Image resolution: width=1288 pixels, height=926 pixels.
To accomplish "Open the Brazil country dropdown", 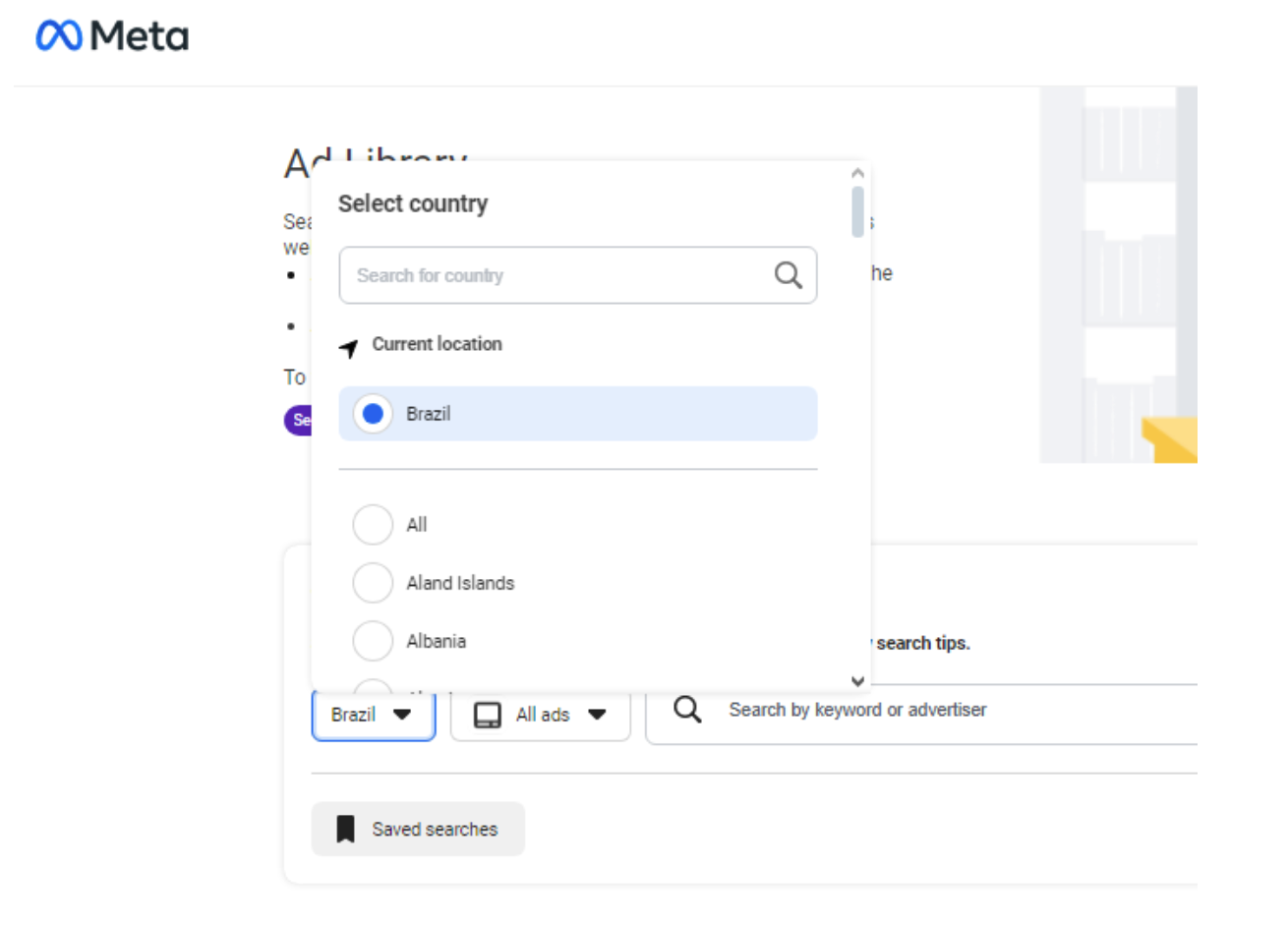I will 374,715.
